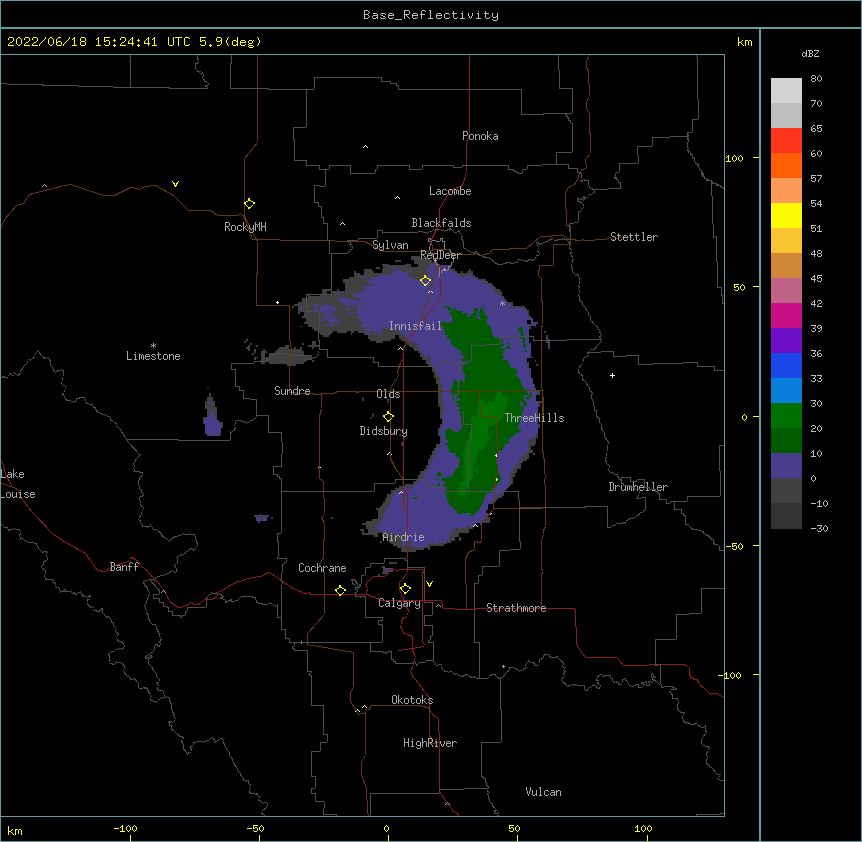This screenshot has height=842, width=862.
Task: Click the Airdrie city label
Action: coord(403,537)
